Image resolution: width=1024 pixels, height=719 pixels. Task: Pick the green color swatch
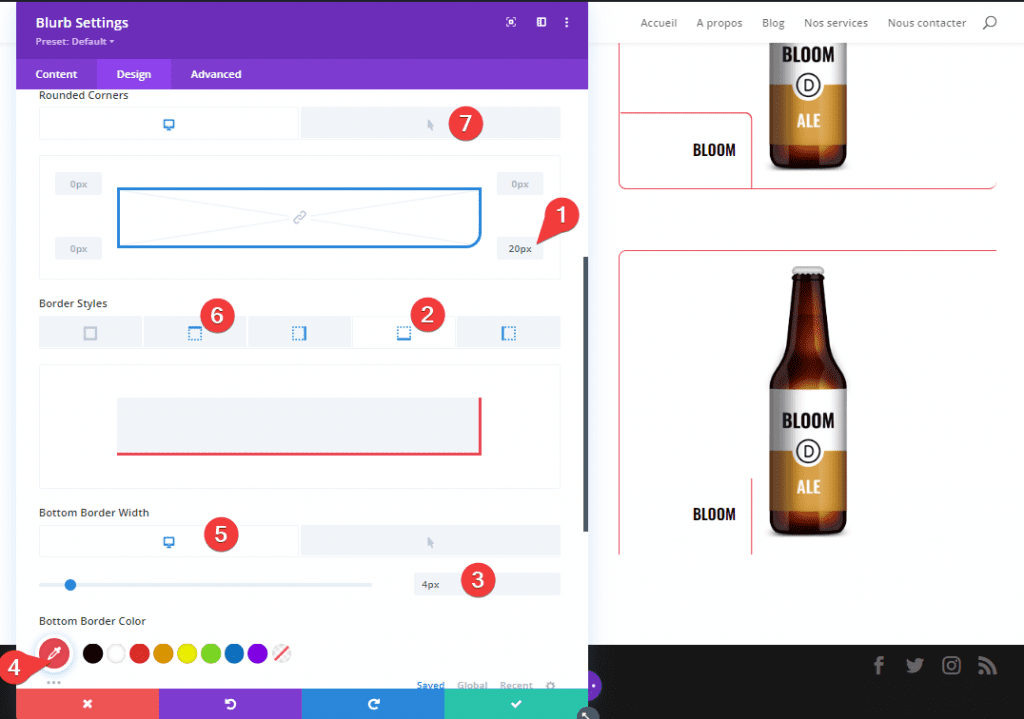point(210,653)
